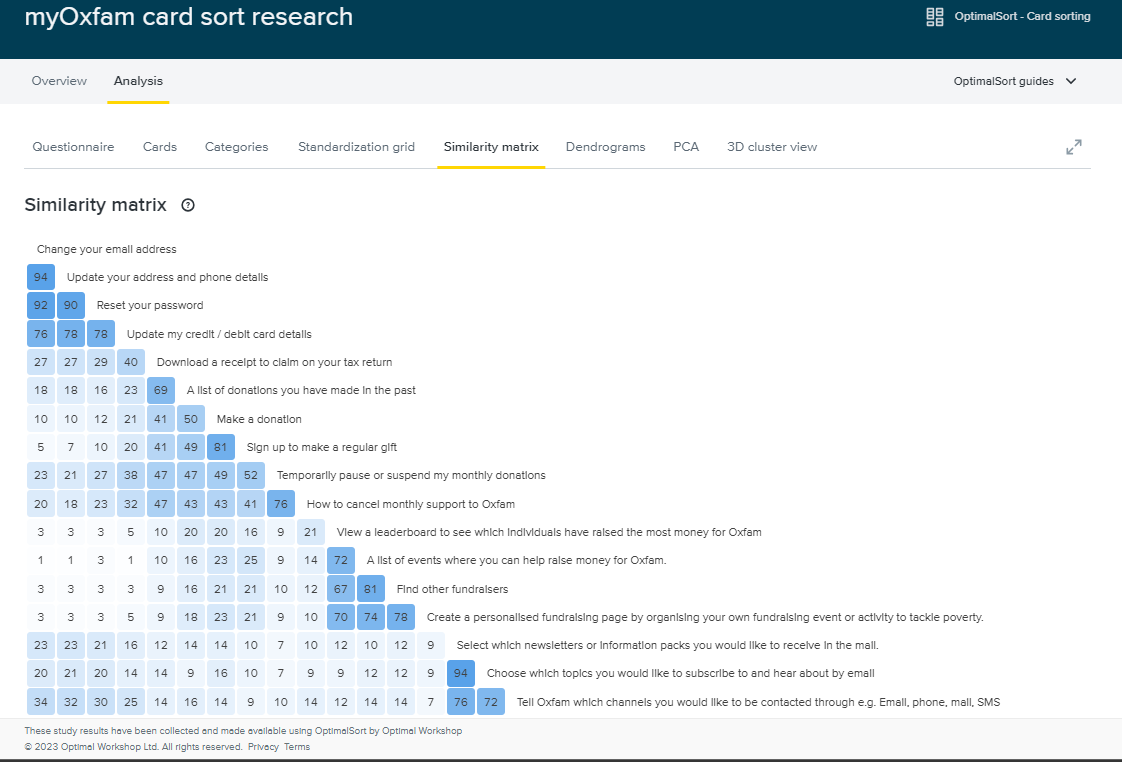Click the 67 cell in 'Find other fundraisers' row
Image resolution: width=1122 pixels, height=762 pixels.
pyautogui.click(x=341, y=590)
